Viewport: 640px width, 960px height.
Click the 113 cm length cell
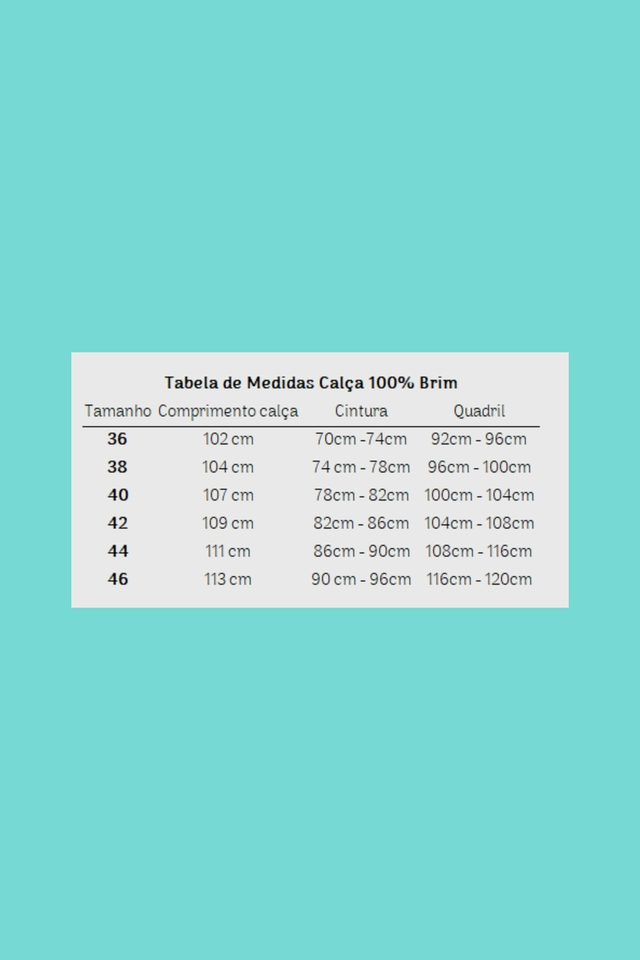click(228, 579)
